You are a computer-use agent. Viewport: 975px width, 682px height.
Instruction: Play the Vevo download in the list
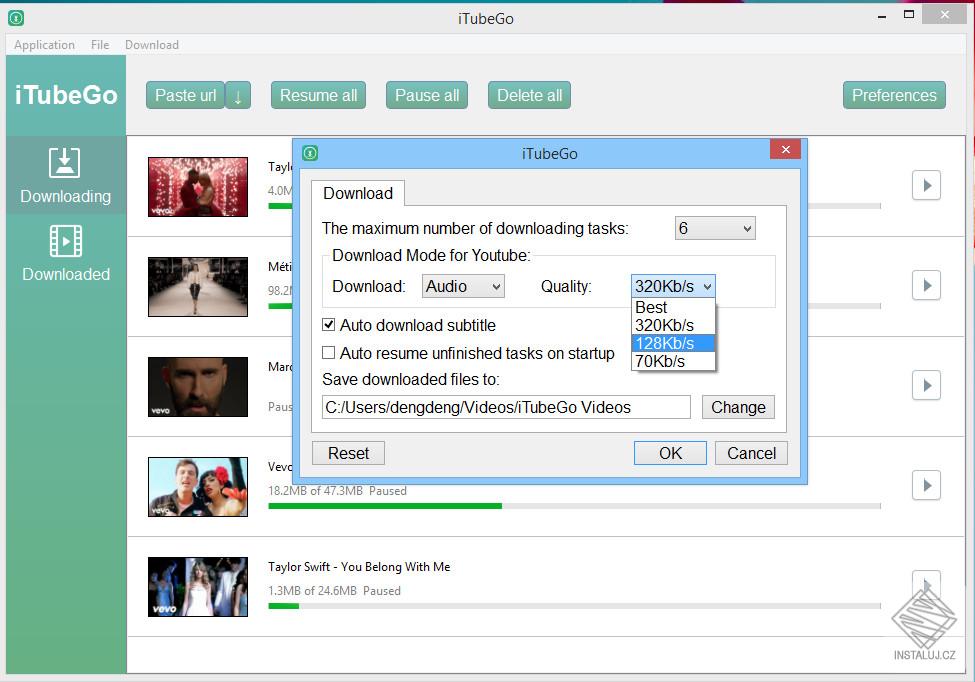point(926,485)
